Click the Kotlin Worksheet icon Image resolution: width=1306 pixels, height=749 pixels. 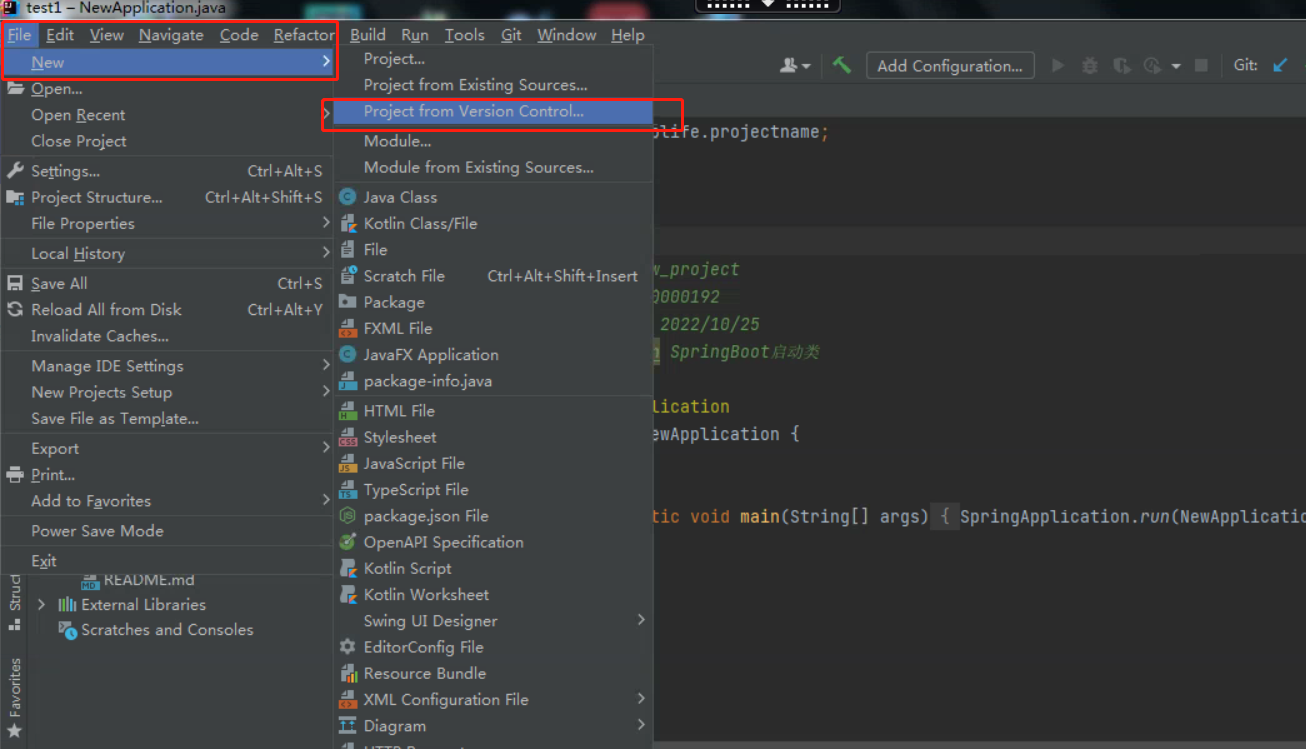click(x=347, y=594)
